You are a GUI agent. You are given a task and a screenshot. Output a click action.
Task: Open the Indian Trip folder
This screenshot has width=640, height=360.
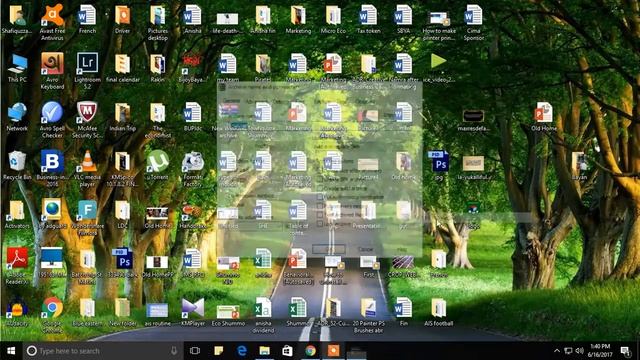coord(122,117)
